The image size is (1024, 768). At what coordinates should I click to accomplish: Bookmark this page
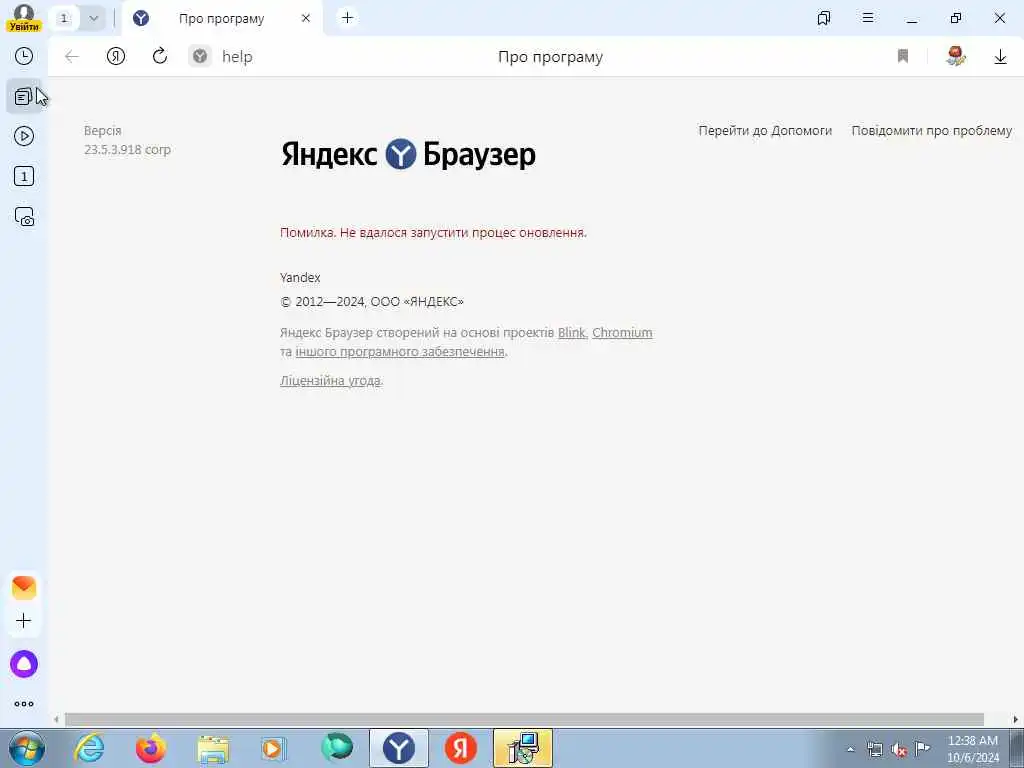(x=903, y=57)
